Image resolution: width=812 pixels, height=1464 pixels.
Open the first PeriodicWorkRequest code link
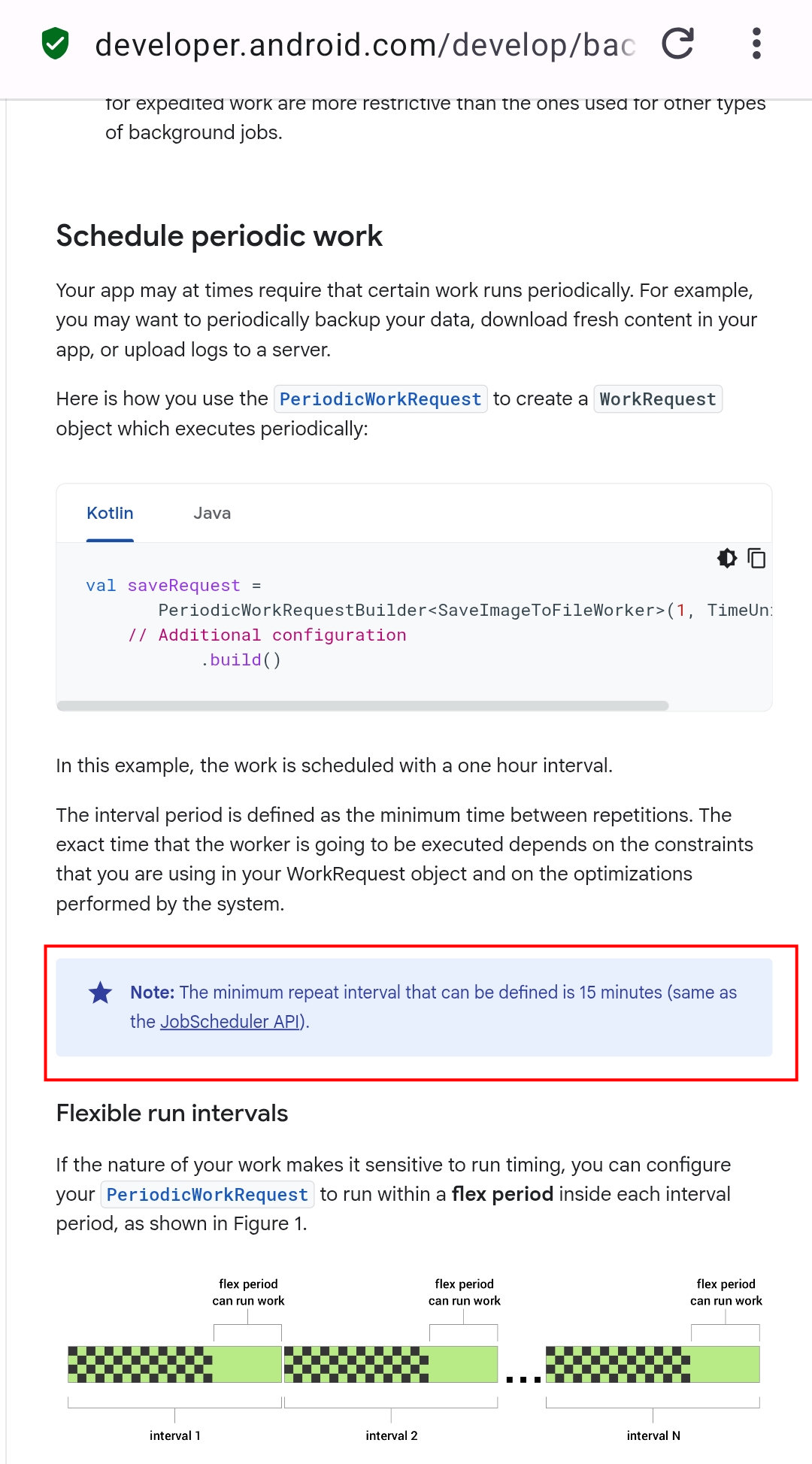[x=380, y=399]
